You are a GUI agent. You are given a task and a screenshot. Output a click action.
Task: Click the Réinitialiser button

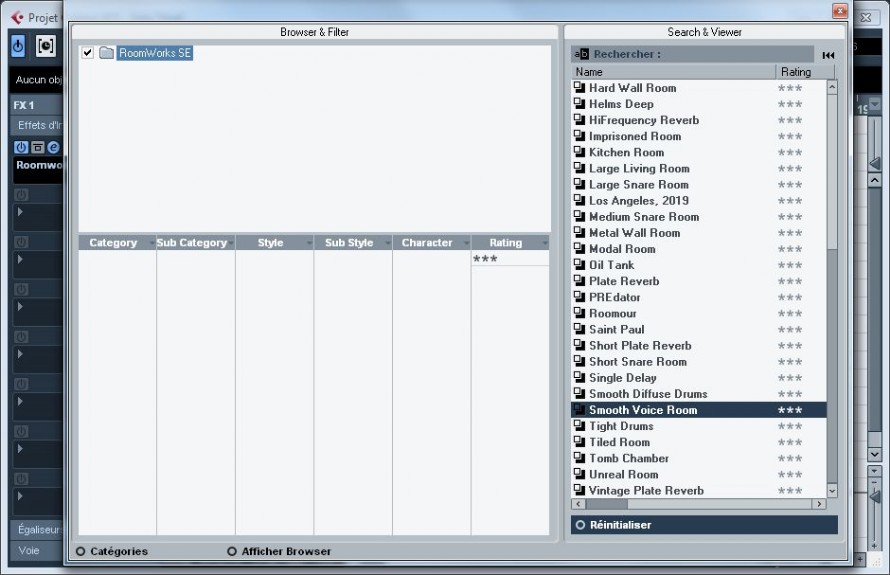click(x=620, y=525)
